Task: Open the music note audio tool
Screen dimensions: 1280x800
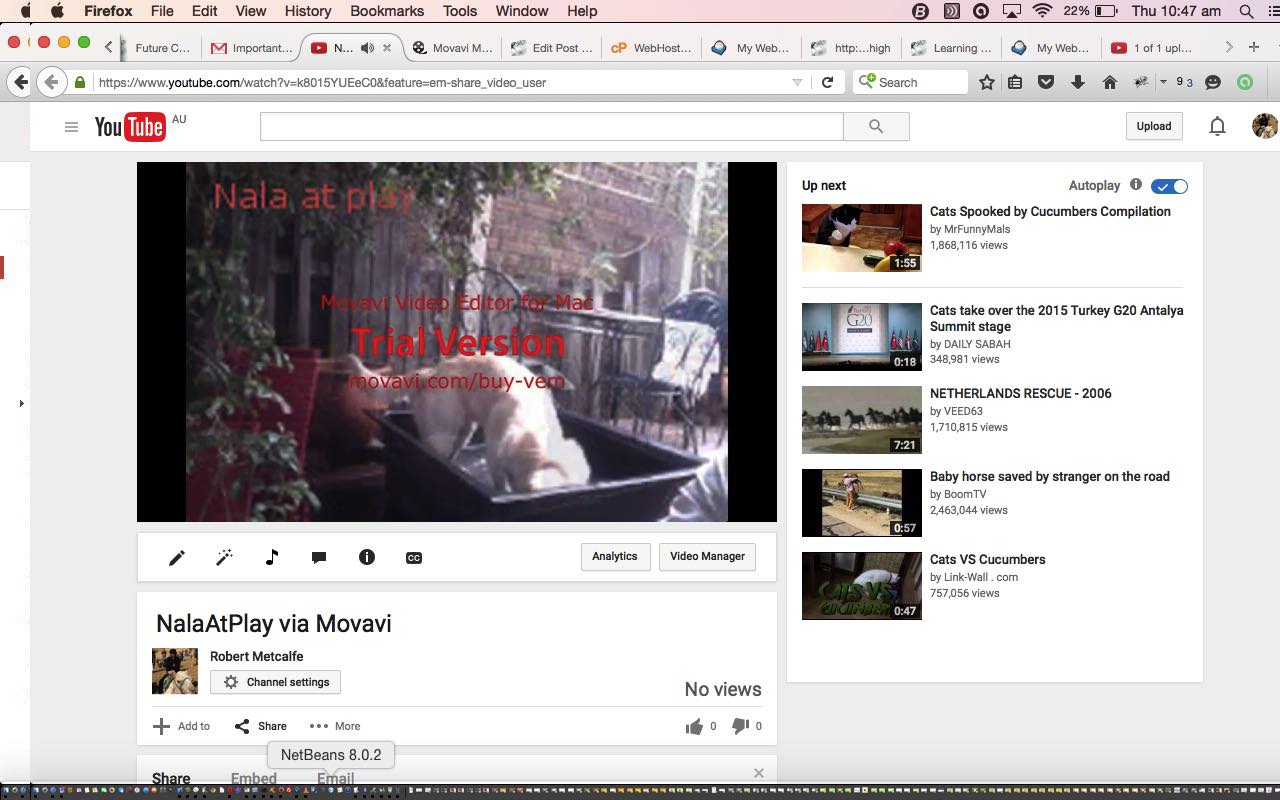Action: [x=272, y=558]
